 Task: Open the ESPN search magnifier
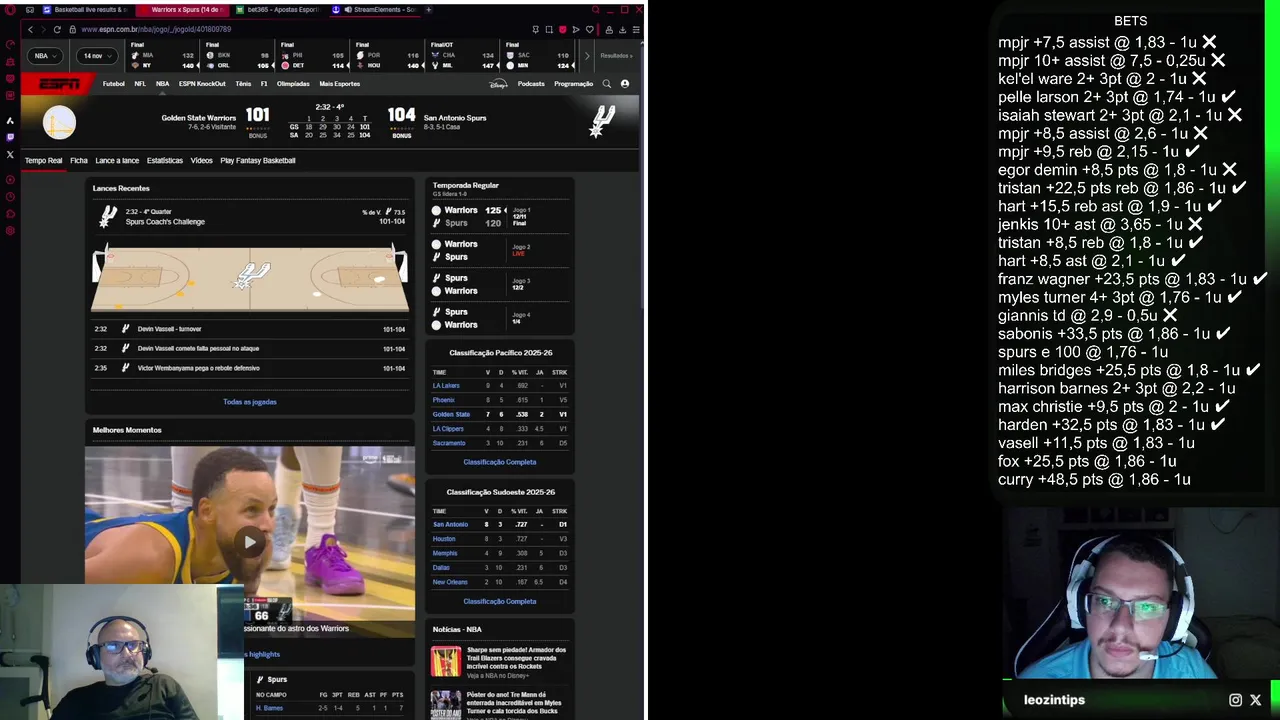(x=606, y=84)
